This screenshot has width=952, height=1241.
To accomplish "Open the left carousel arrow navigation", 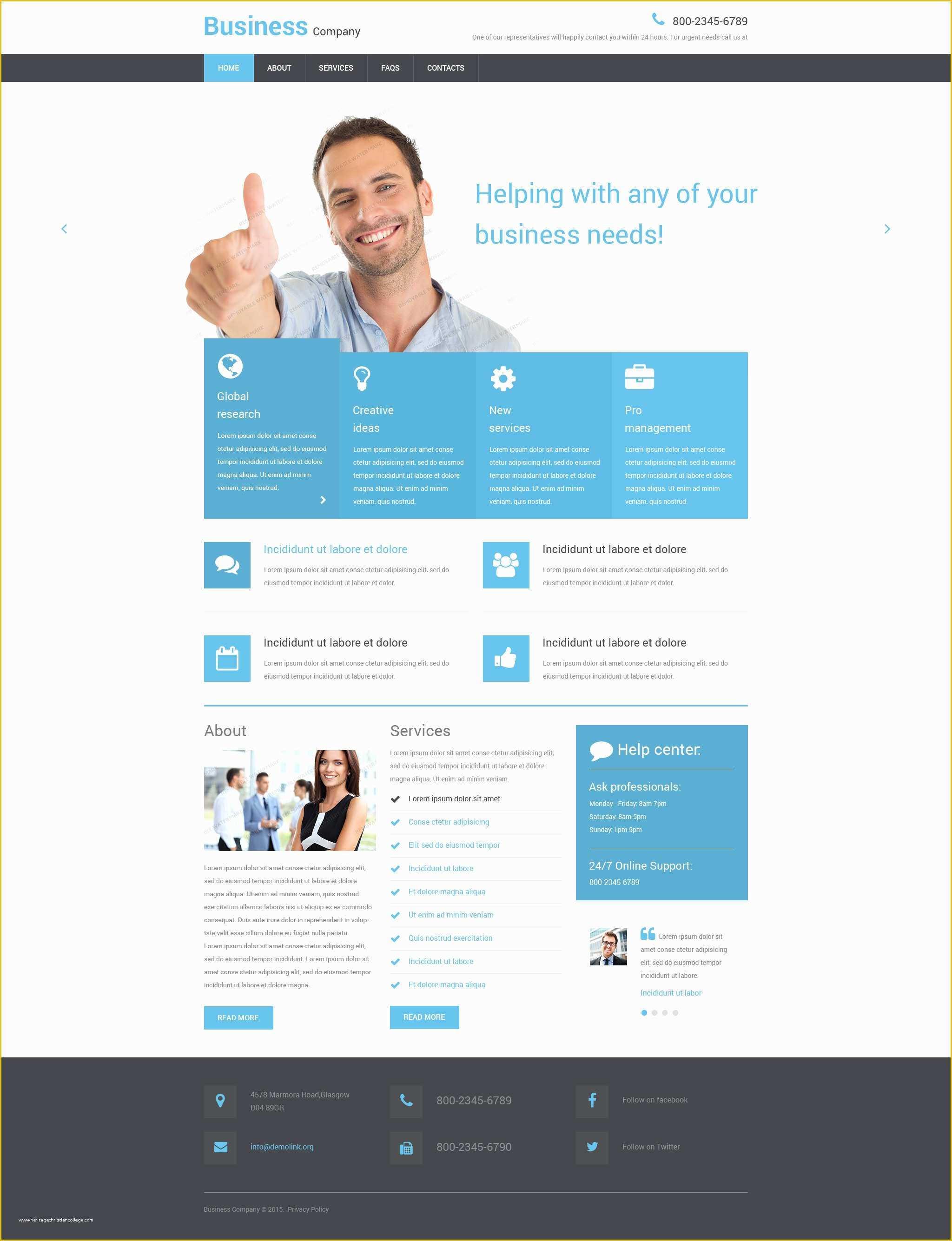I will [65, 229].
